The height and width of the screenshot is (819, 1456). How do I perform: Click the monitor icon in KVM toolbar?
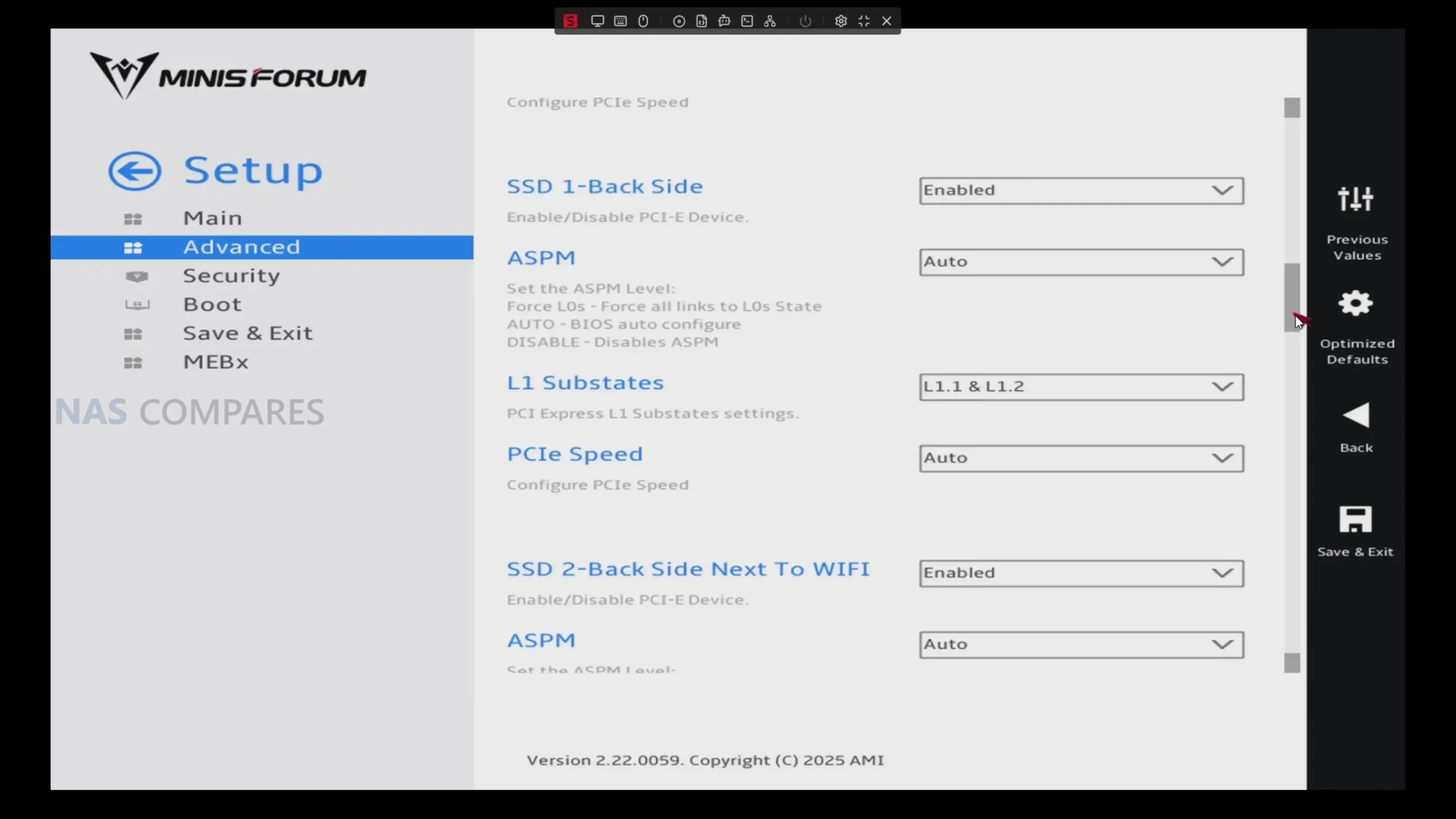coord(597,21)
